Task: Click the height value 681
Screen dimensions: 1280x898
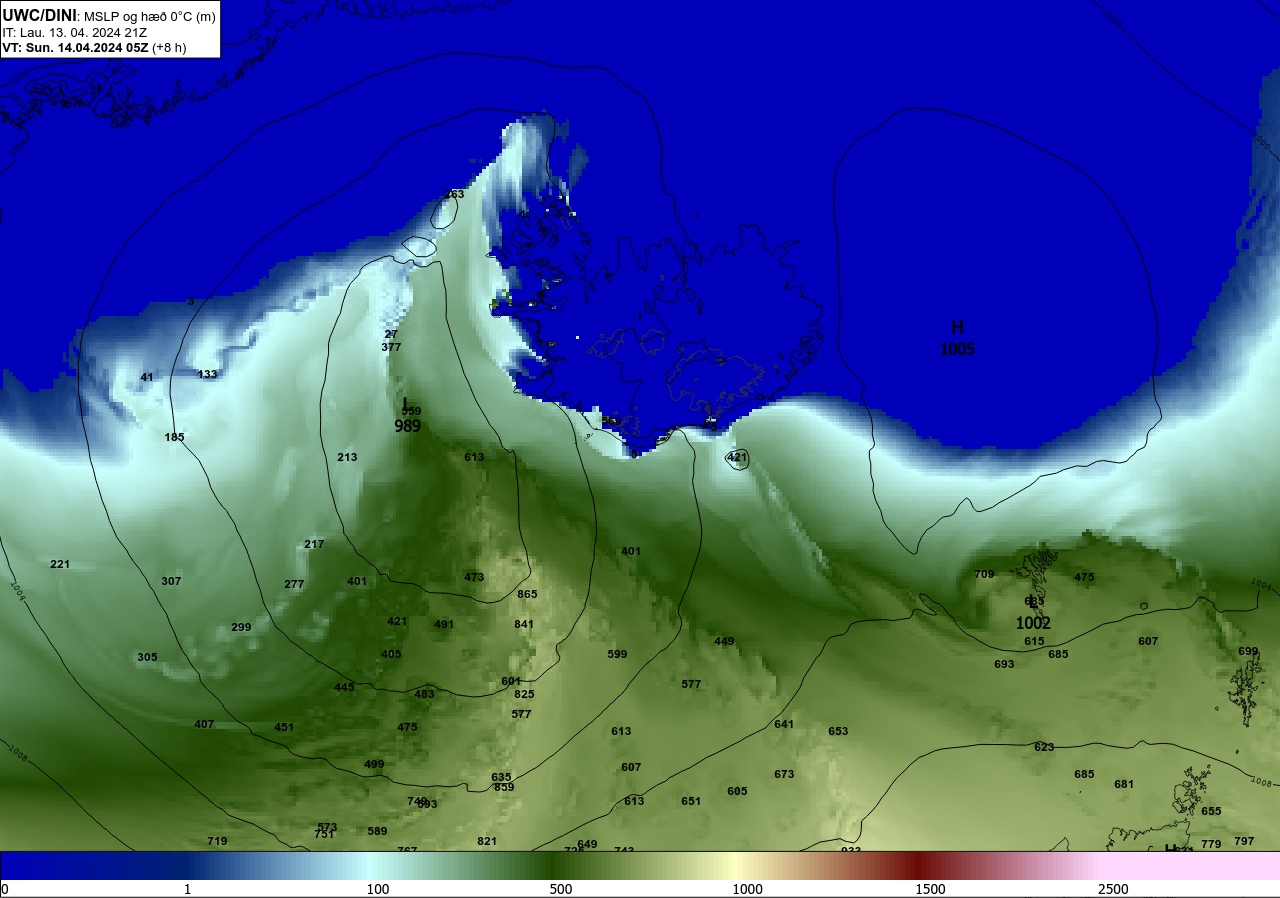Action: pyautogui.click(x=1124, y=784)
